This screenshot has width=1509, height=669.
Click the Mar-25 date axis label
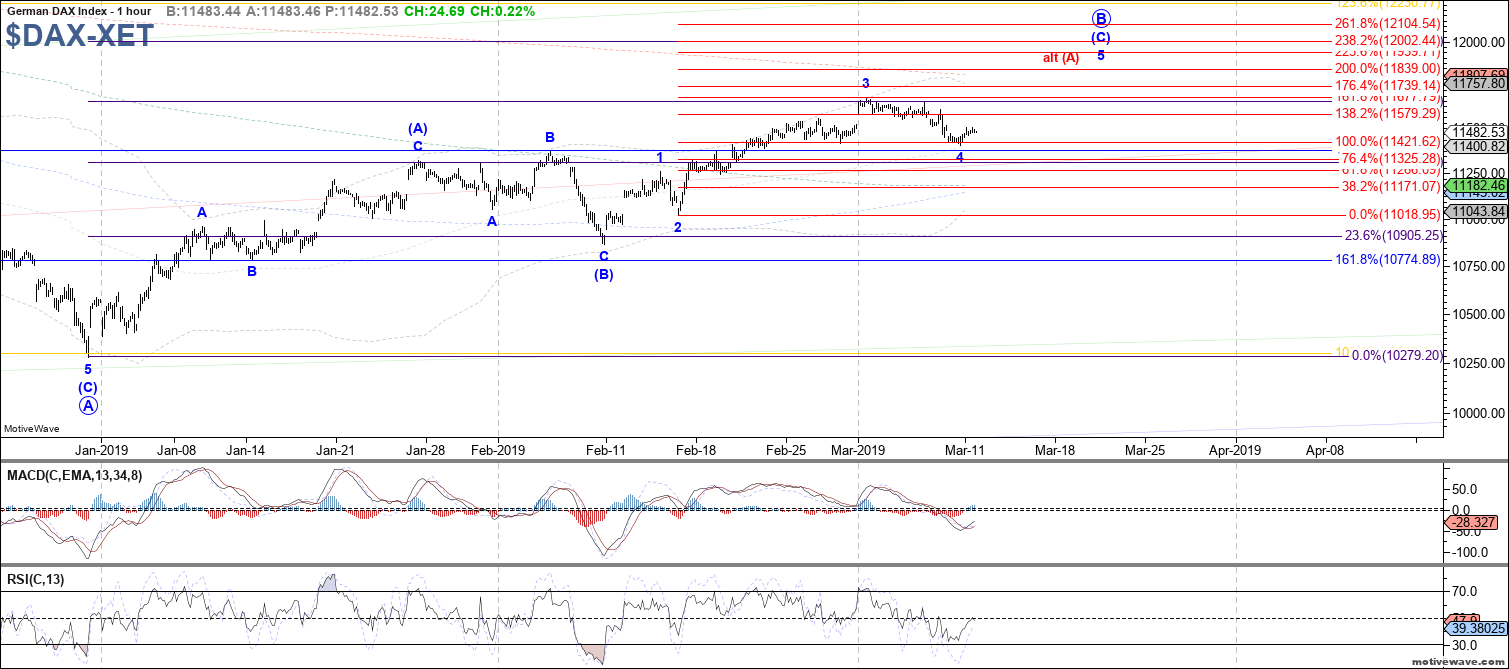(1145, 450)
